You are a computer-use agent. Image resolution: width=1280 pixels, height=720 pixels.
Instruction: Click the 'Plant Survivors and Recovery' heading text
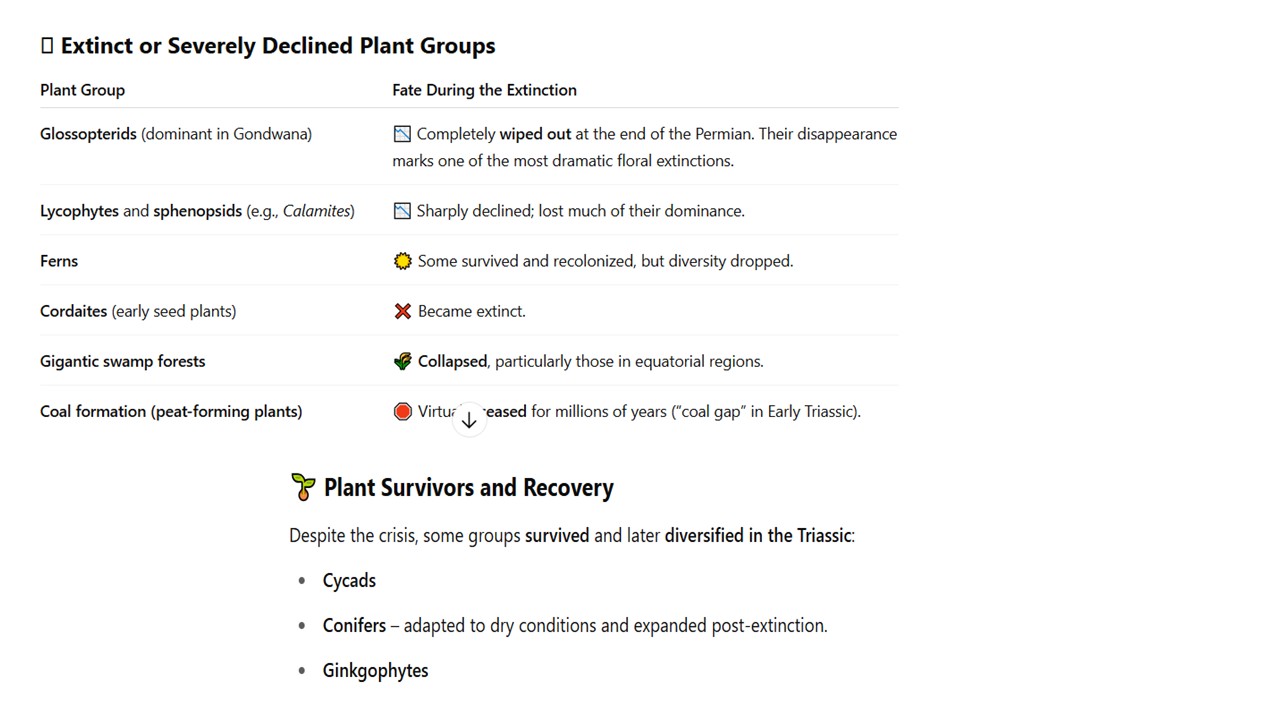tap(468, 488)
